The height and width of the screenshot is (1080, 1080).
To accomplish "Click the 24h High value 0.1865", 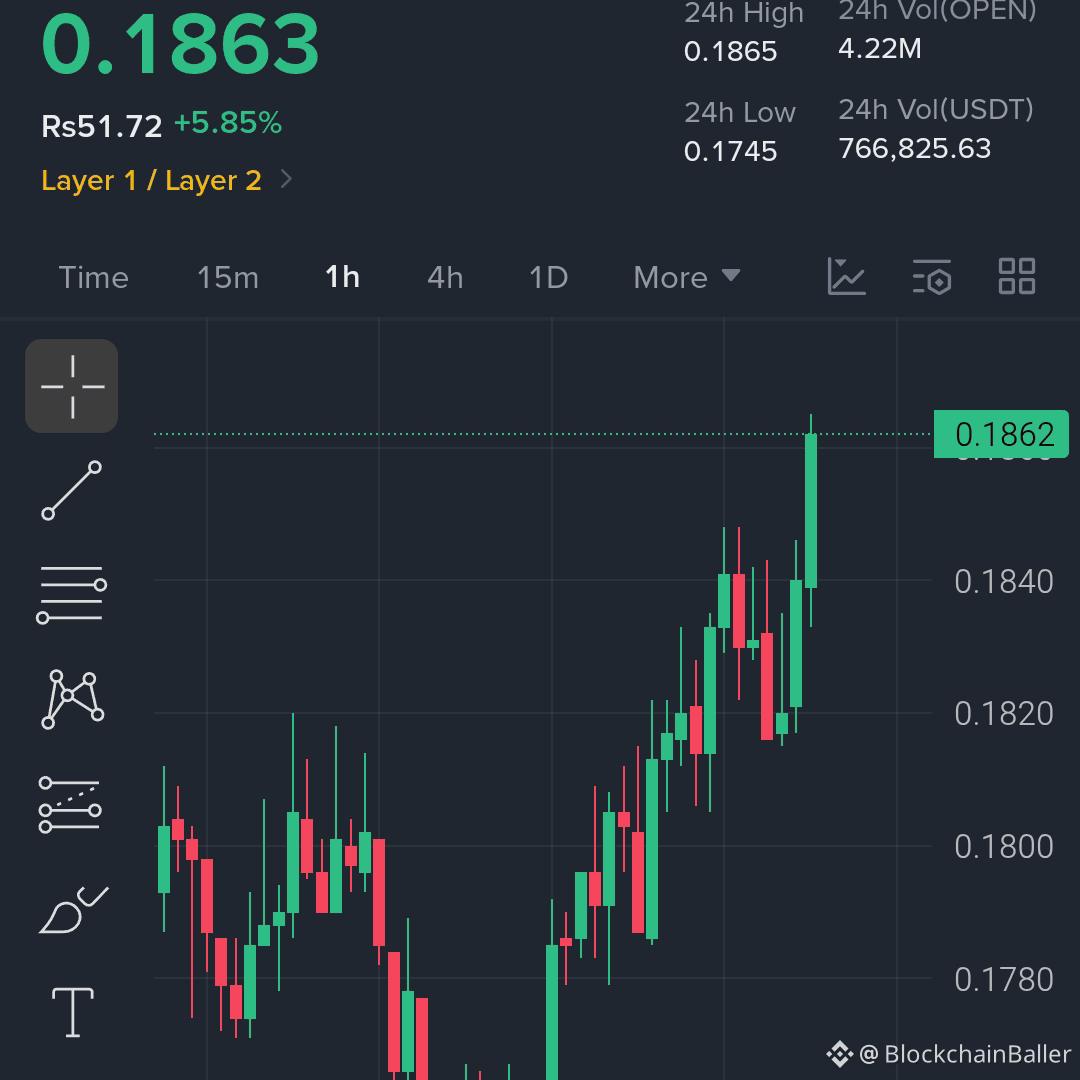I will click(731, 52).
